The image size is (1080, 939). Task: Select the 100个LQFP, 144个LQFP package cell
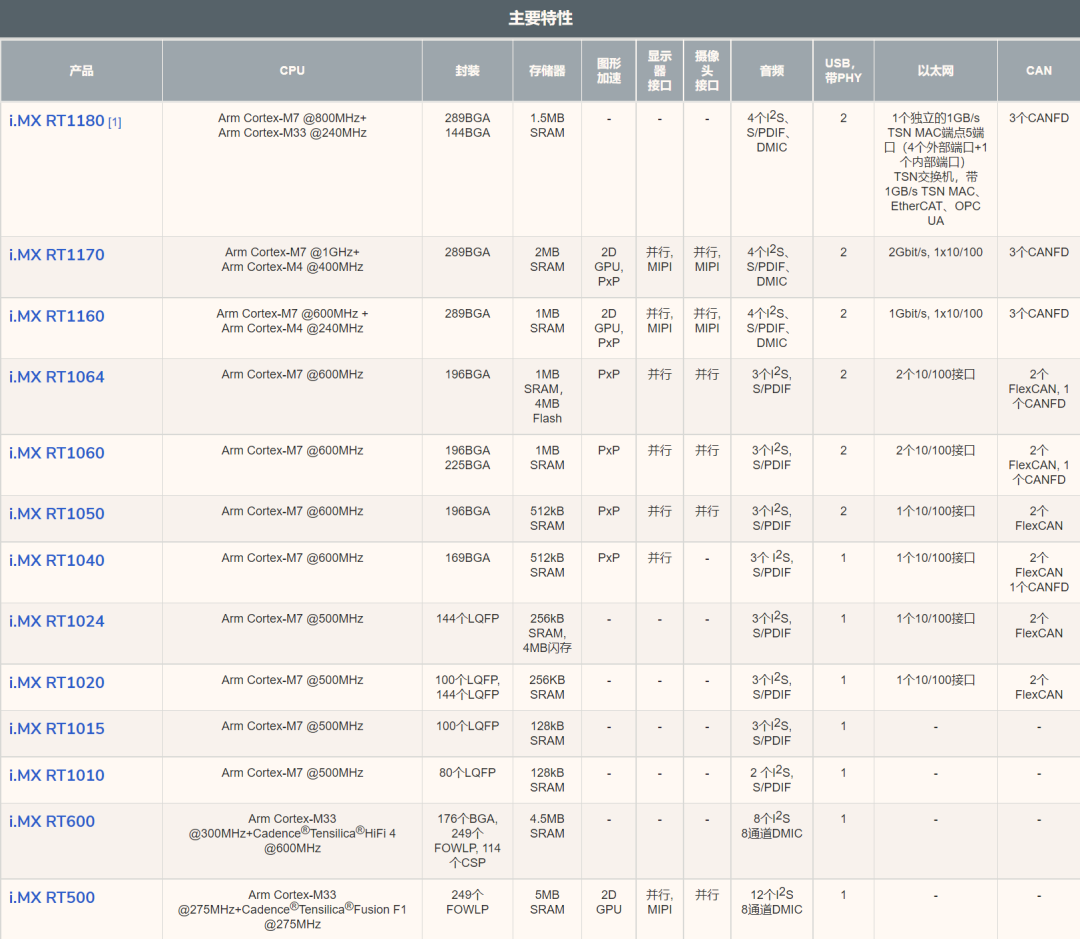point(467,687)
